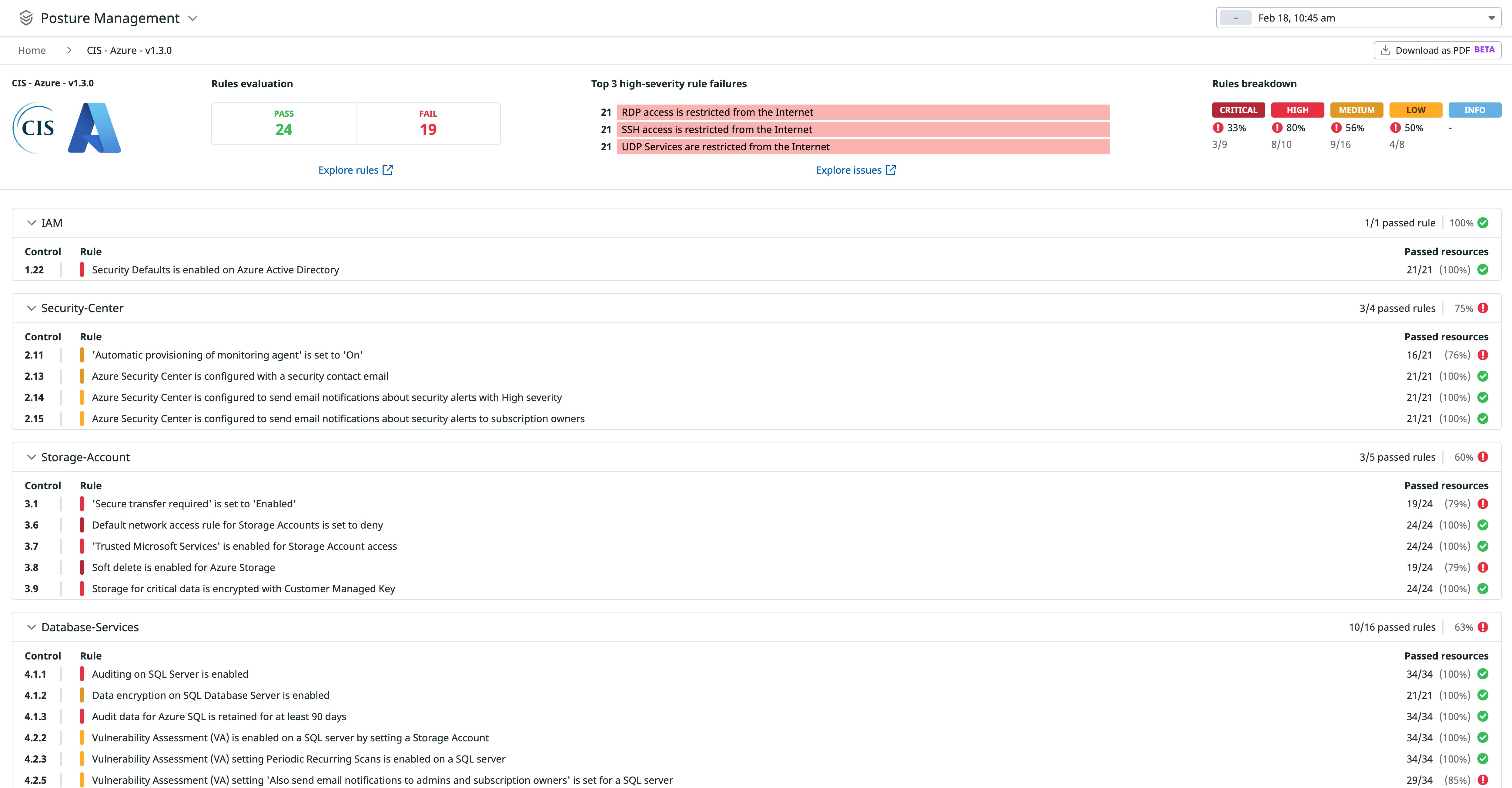1512x788 pixels.
Task: Select the PASS 24 rules tile
Action: click(283, 123)
